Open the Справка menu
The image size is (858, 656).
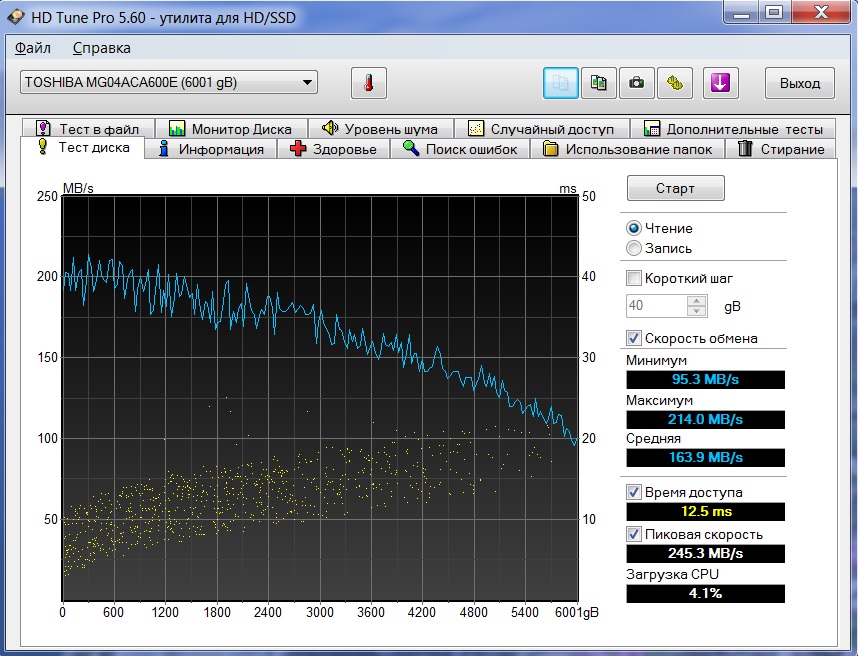(101, 48)
